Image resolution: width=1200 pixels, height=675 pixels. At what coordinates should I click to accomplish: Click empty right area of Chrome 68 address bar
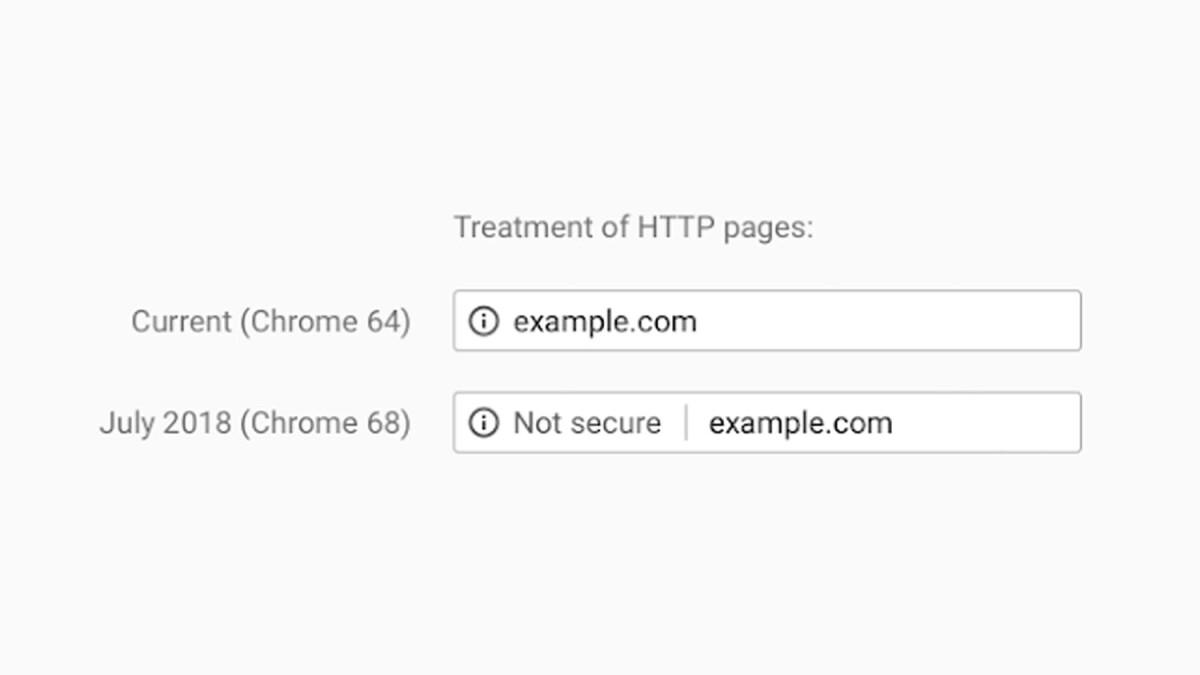(985, 423)
